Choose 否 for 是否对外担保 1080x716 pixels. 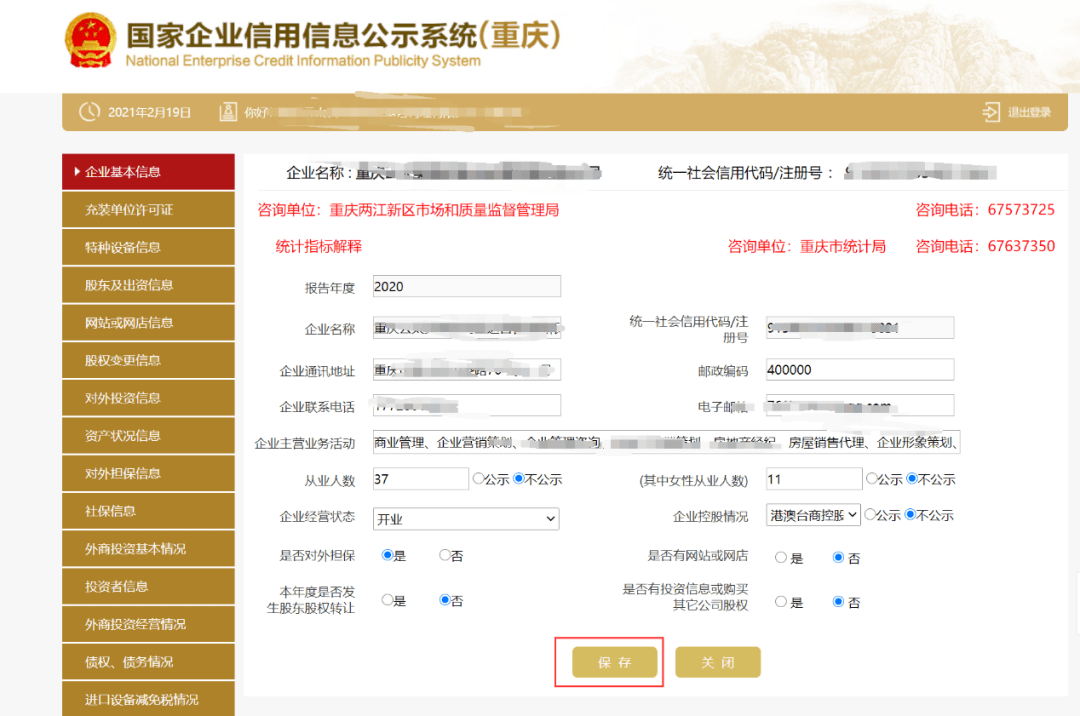click(445, 555)
